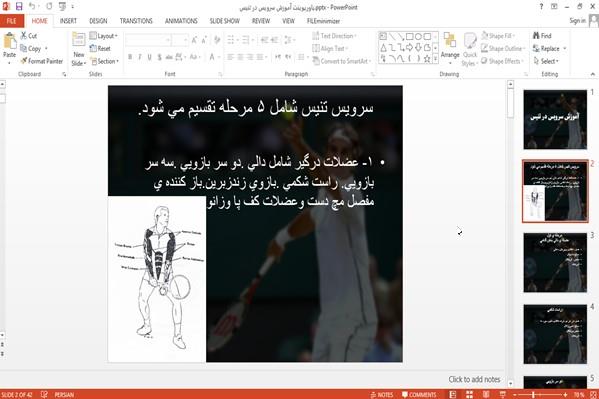The height and width of the screenshot is (399, 599).
Task: Go to the SLIDE SHOW tab
Action: 225,21
